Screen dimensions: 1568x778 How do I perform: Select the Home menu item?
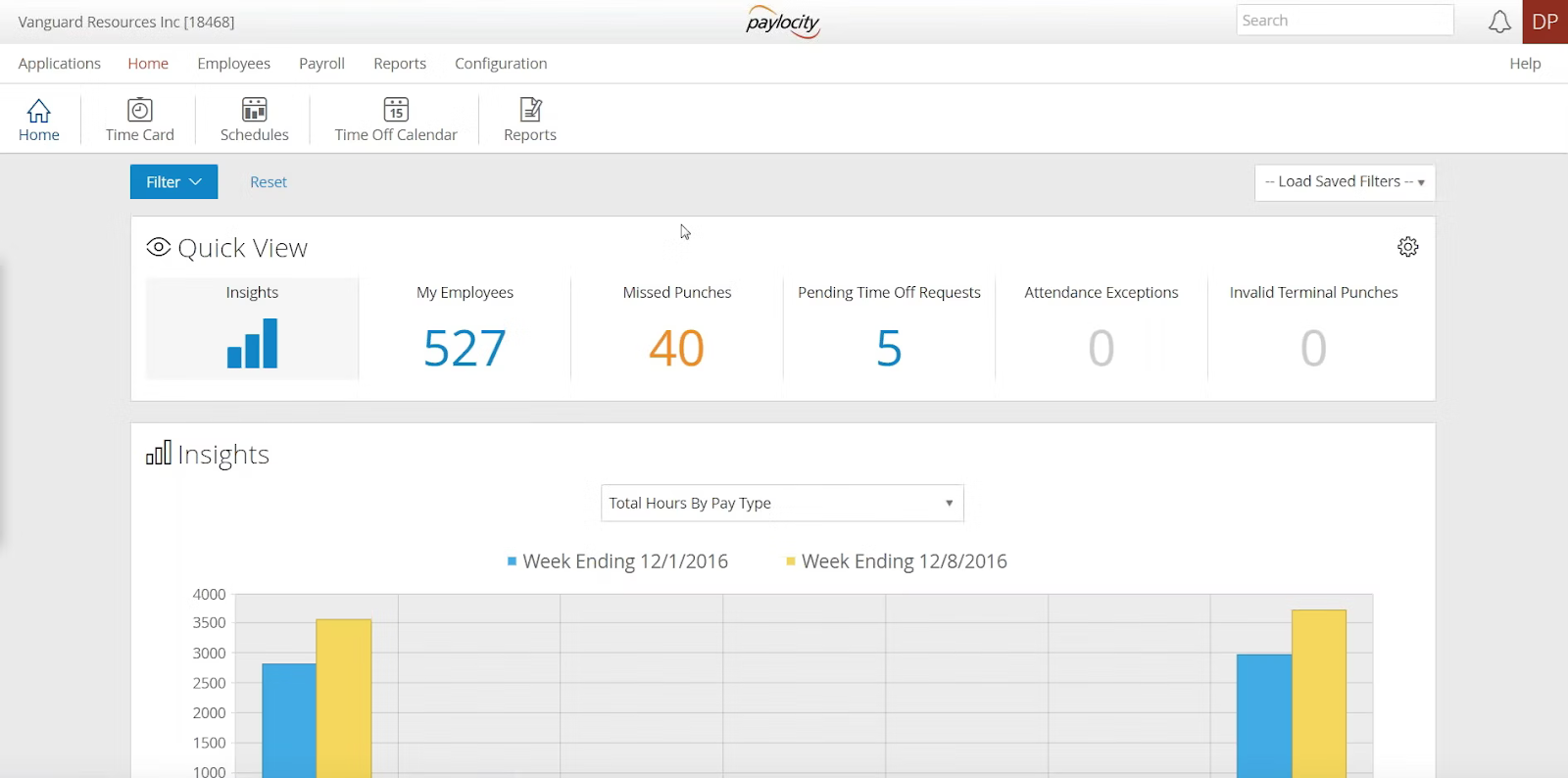[x=148, y=64]
